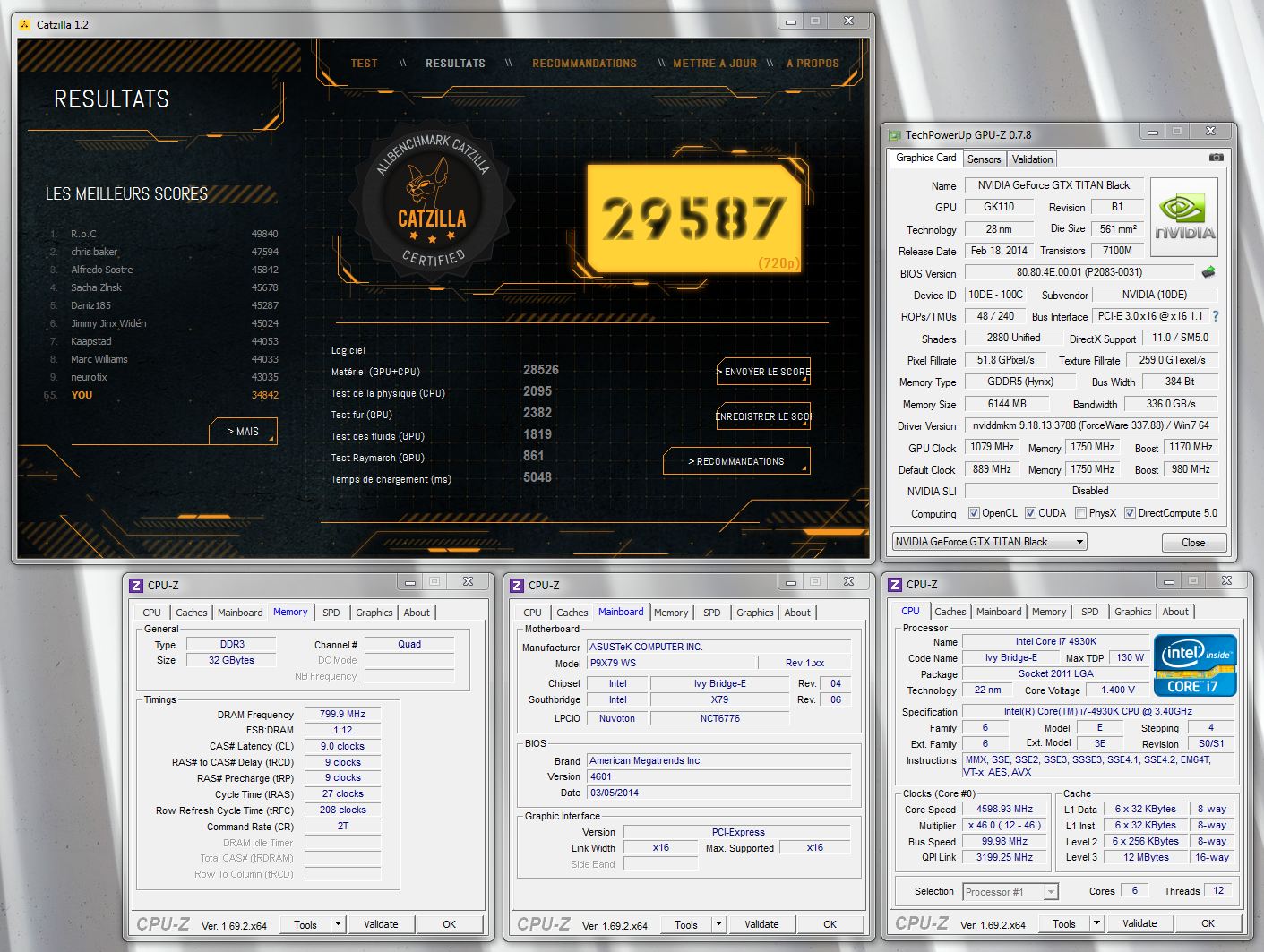Image resolution: width=1264 pixels, height=952 pixels.
Task: Click OK in the CPU-Z Mainboard window
Action: (x=830, y=924)
